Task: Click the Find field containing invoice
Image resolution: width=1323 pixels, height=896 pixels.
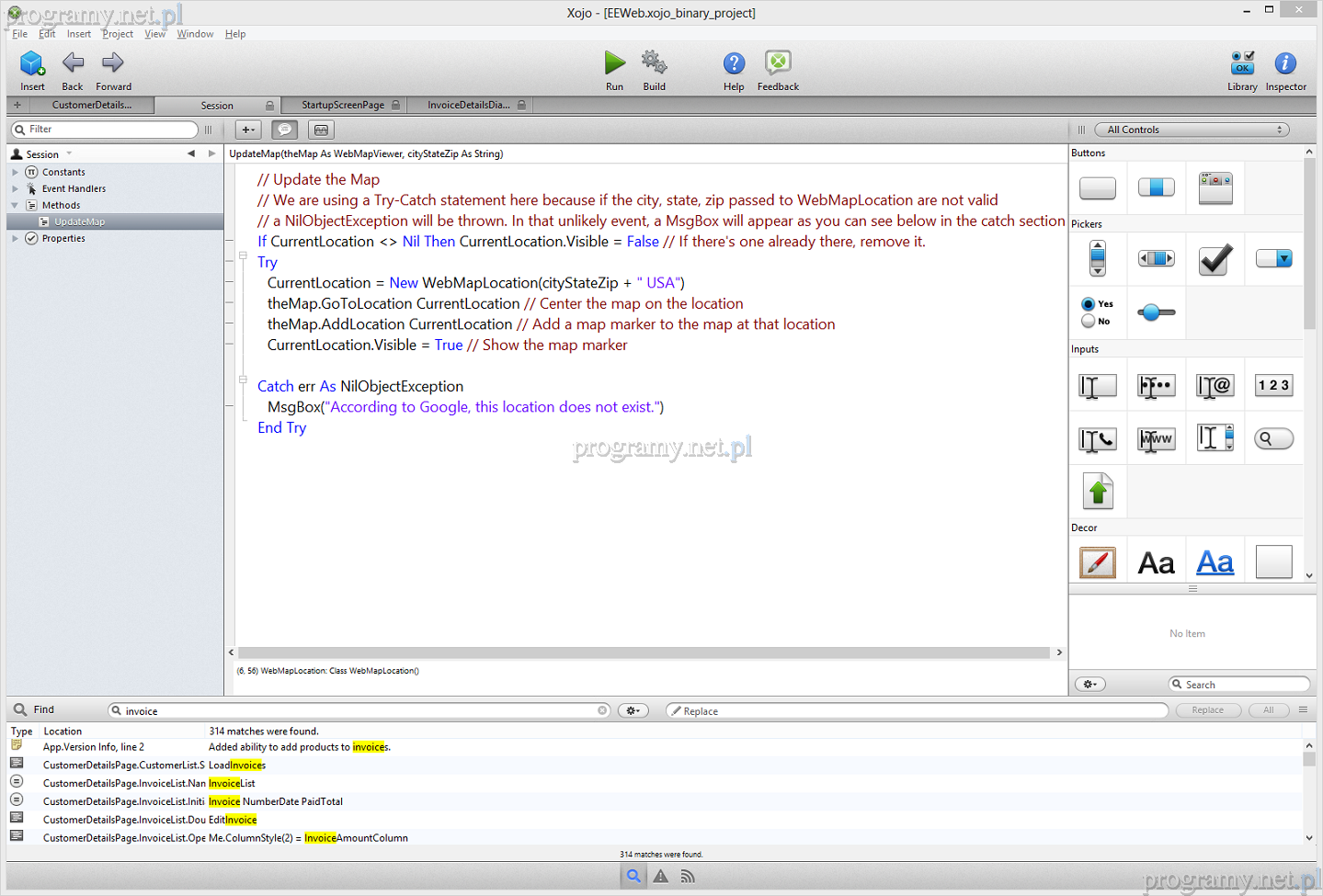Action: click(359, 711)
